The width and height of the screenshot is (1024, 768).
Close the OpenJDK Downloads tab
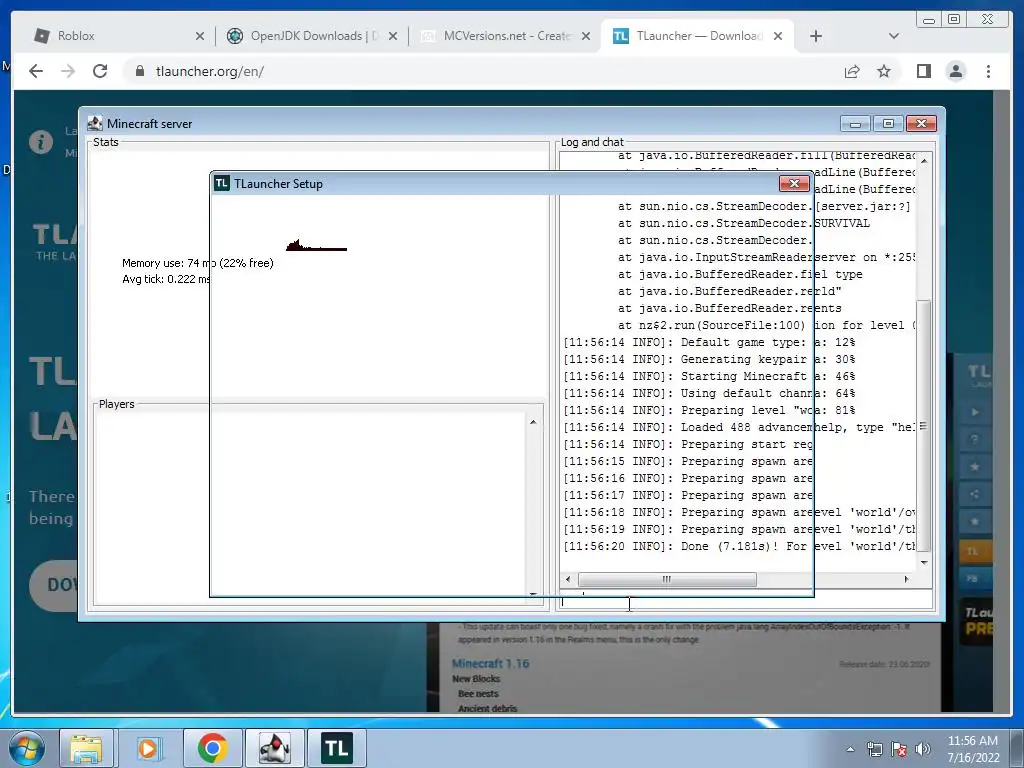point(392,36)
